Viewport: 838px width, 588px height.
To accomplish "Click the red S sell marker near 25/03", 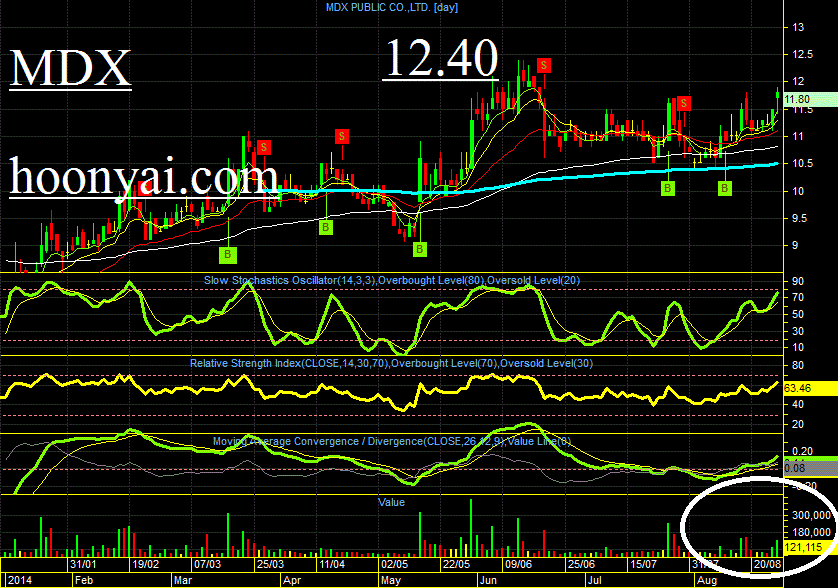I will tap(263, 147).
